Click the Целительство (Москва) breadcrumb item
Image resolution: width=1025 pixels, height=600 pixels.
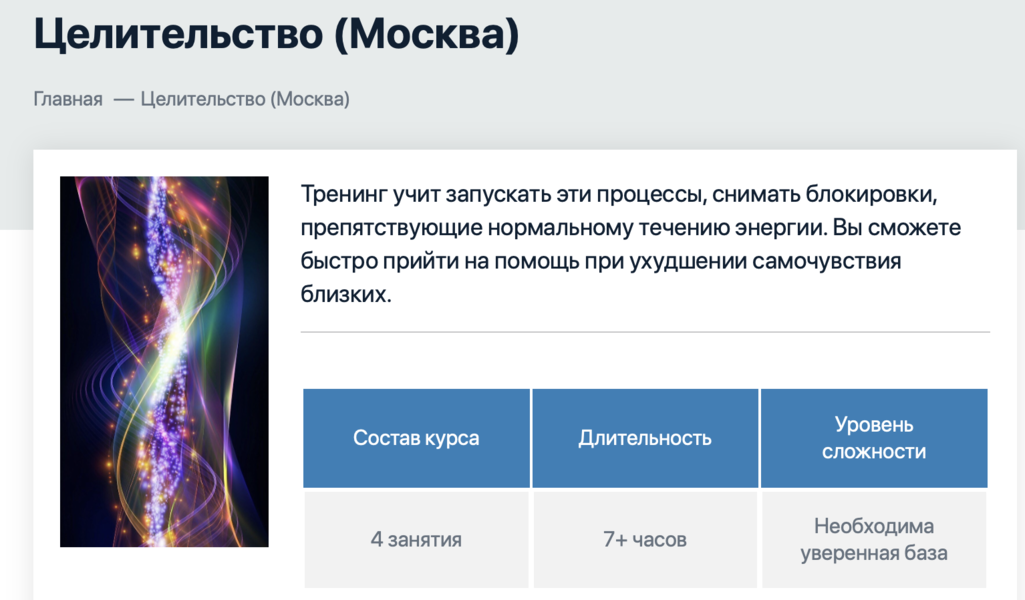point(245,99)
